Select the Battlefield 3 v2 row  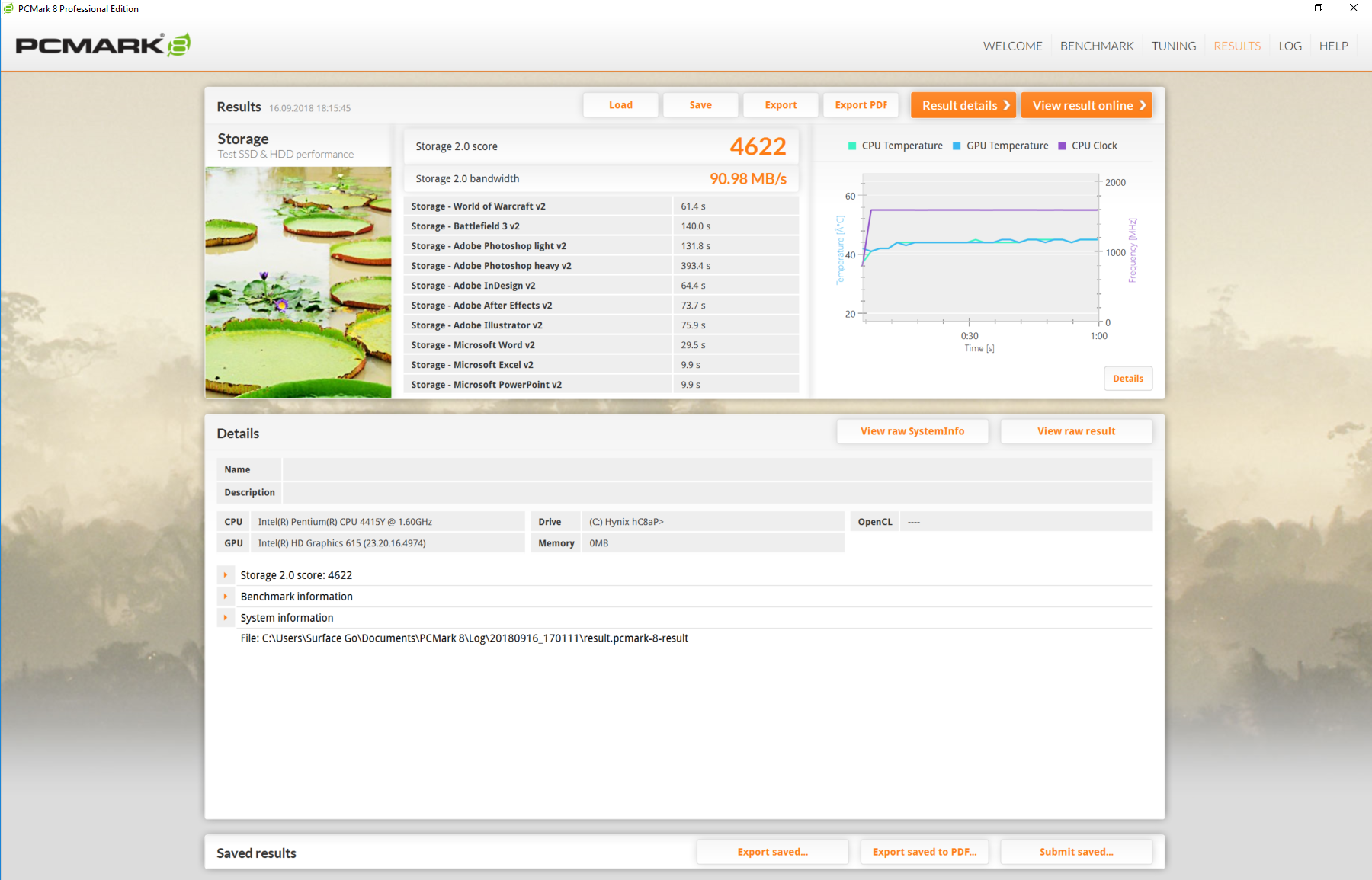601,226
